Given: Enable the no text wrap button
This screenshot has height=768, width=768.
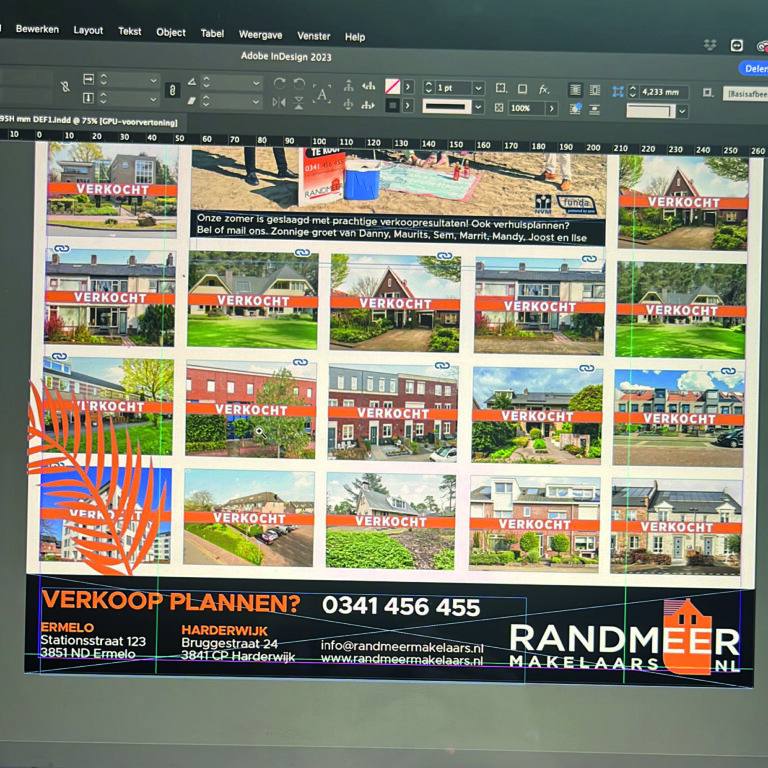Looking at the screenshot, I should coord(576,90).
